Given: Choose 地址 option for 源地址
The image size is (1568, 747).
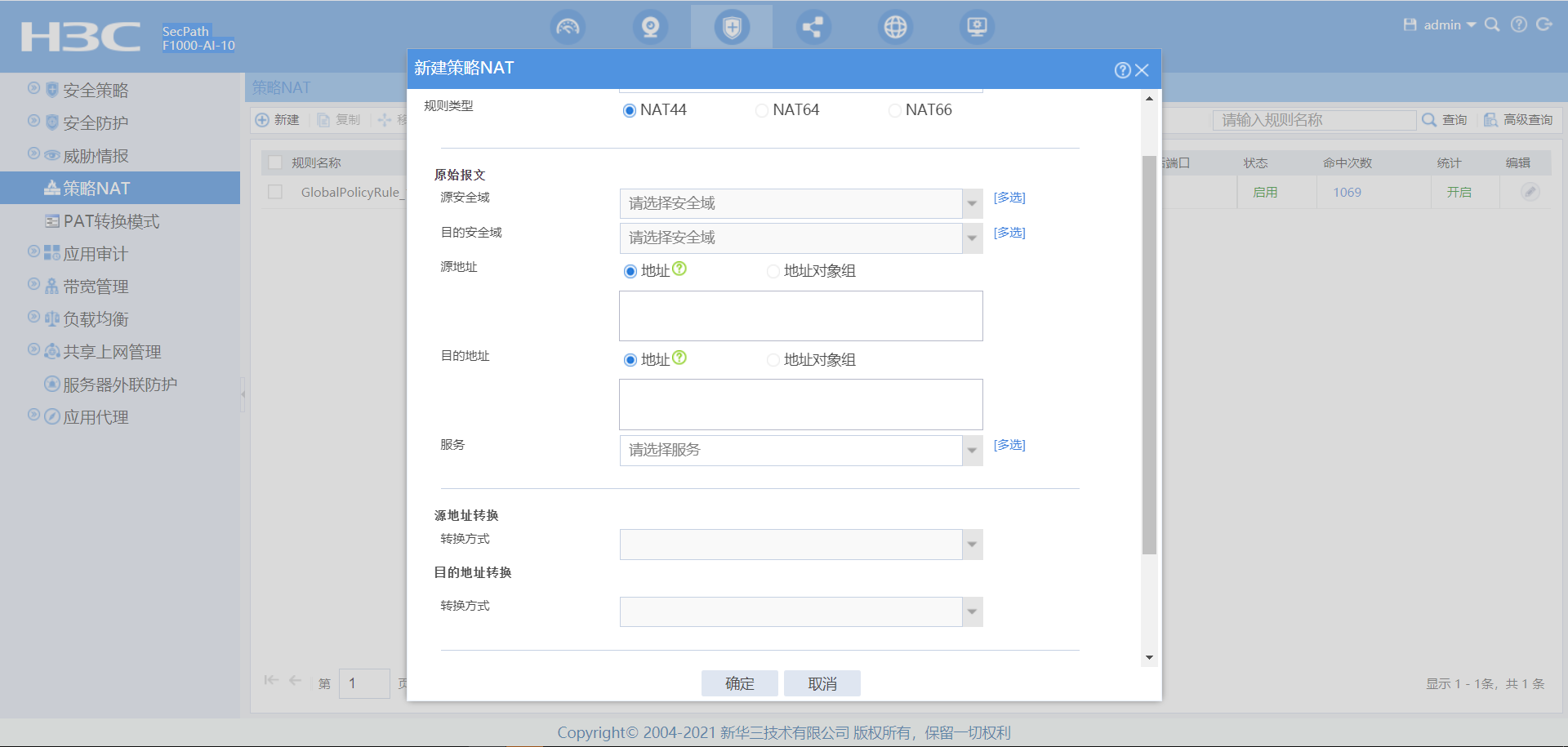Looking at the screenshot, I should pos(630,271).
